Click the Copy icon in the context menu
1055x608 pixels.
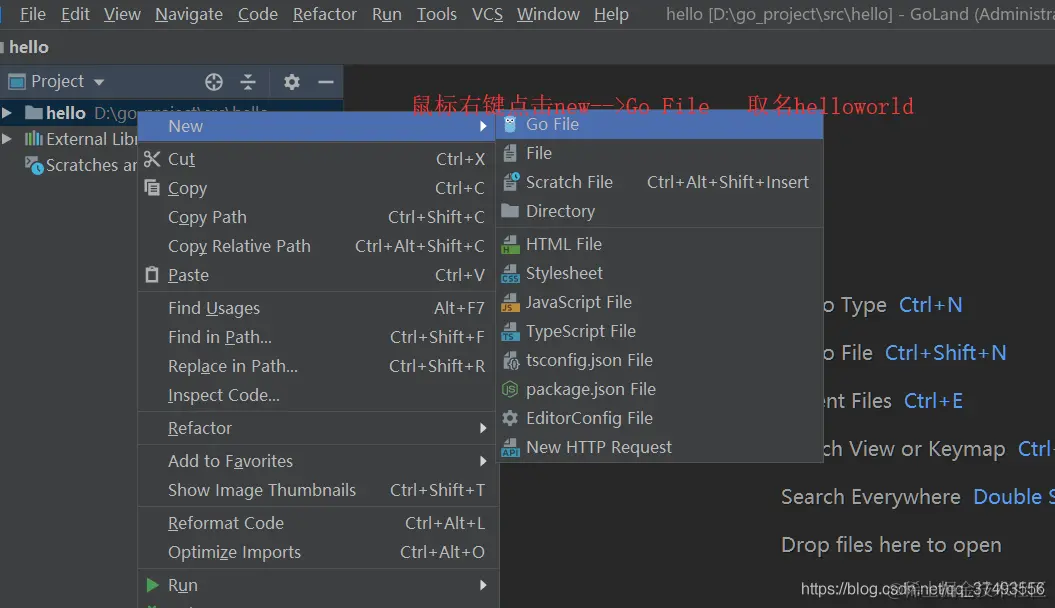click(x=152, y=188)
